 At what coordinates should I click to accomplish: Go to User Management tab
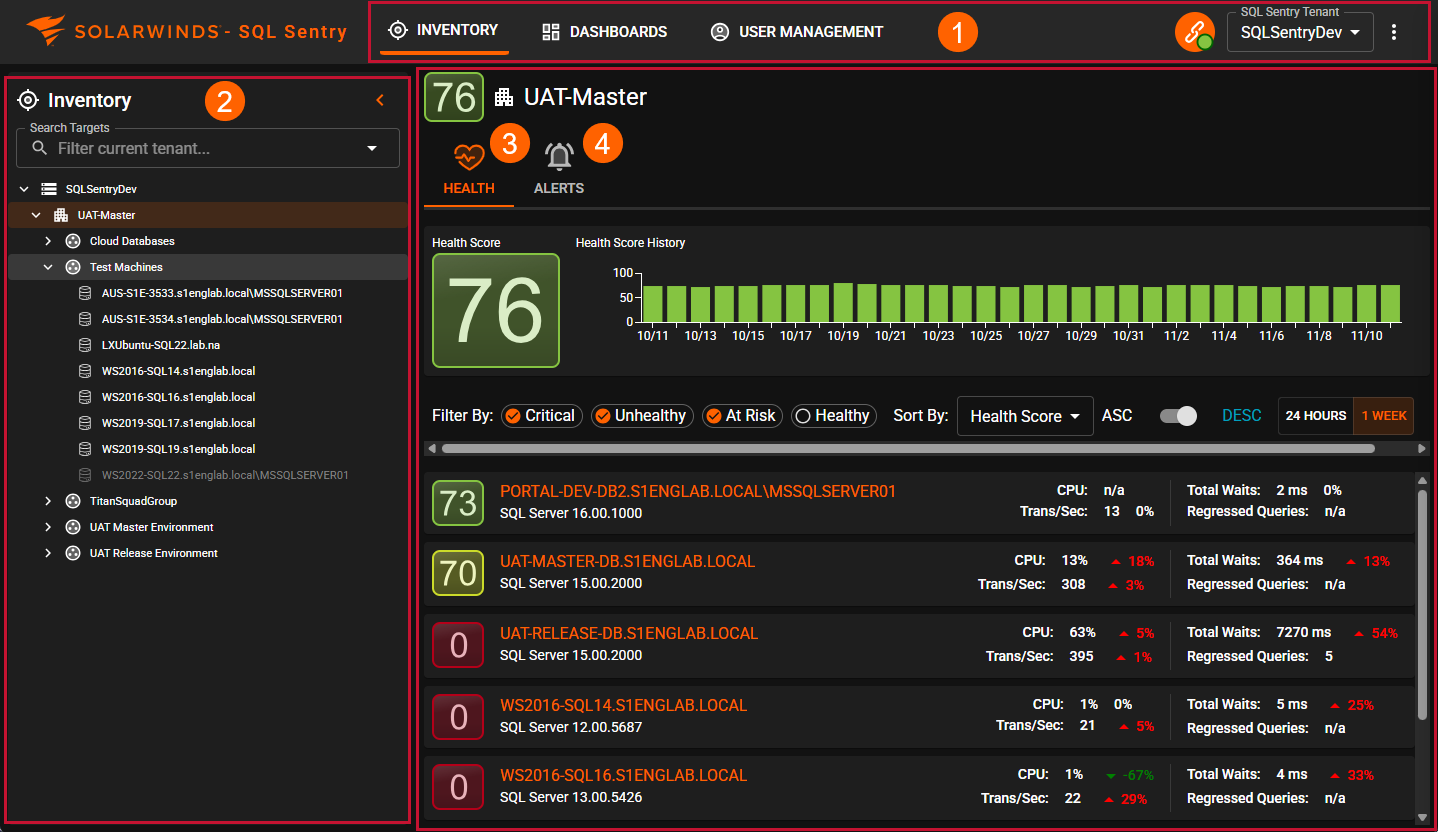(x=796, y=32)
